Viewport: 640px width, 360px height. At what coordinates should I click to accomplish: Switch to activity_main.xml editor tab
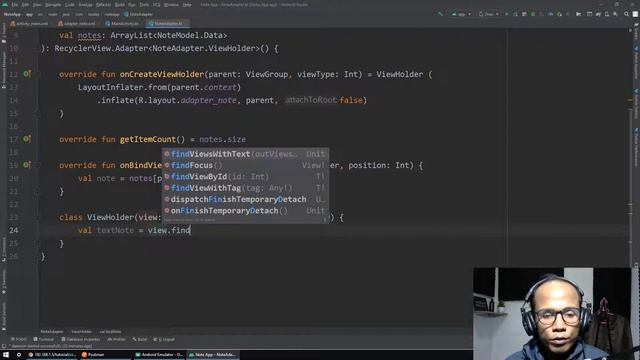(x=29, y=24)
